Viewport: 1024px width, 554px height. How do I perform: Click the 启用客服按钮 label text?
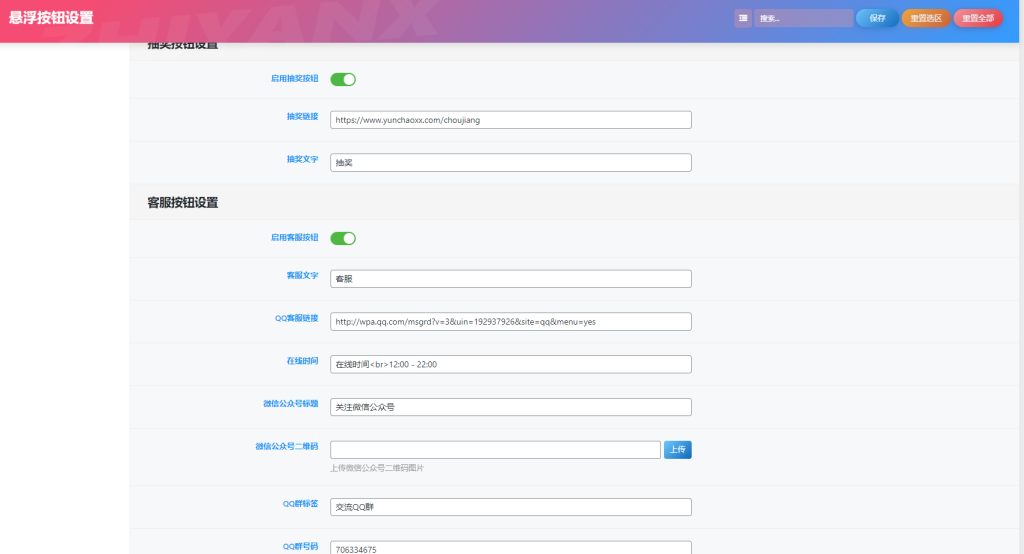(x=294, y=238)
